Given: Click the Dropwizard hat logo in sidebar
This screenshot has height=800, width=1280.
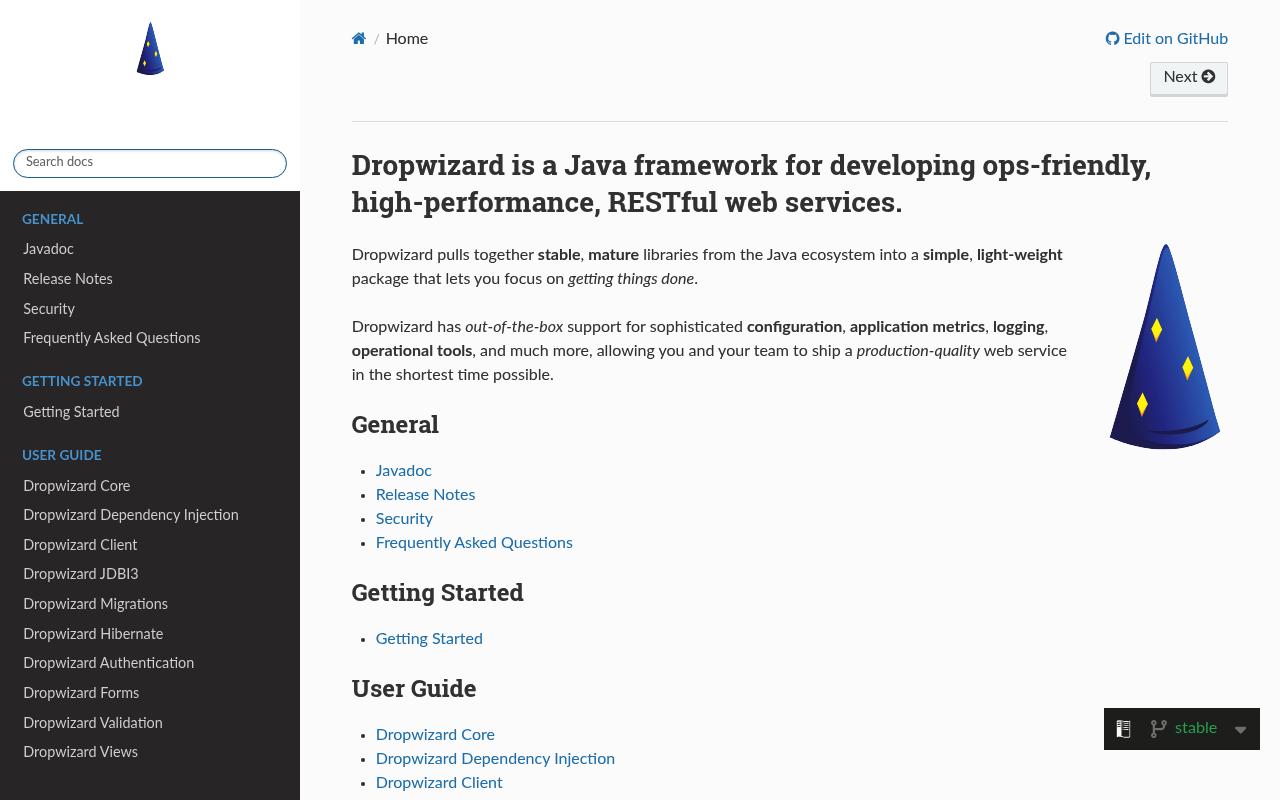Looking at the screenshot, I should pos(150,49).
